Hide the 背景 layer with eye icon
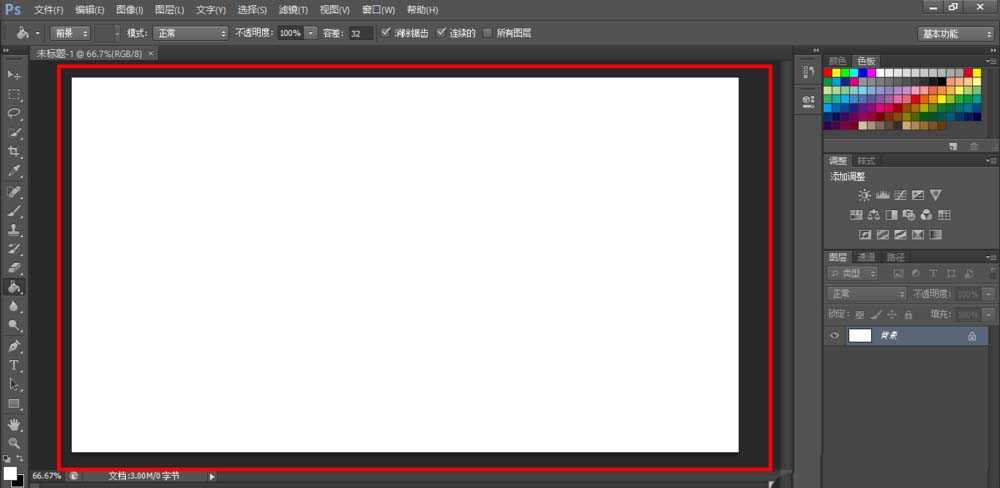The height and width of the screenshot is (488, 1000). pyautogui.click(x=834, y=336)
